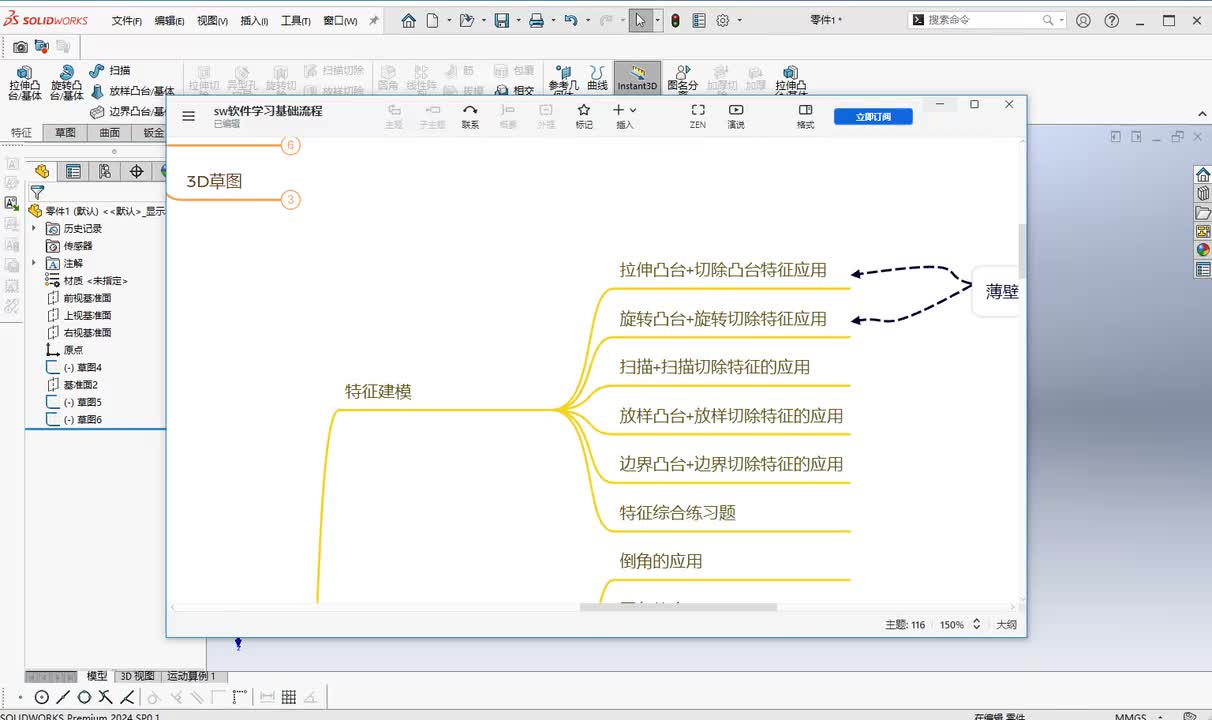Open the PropertyManager tab icon

pos(73,171)
